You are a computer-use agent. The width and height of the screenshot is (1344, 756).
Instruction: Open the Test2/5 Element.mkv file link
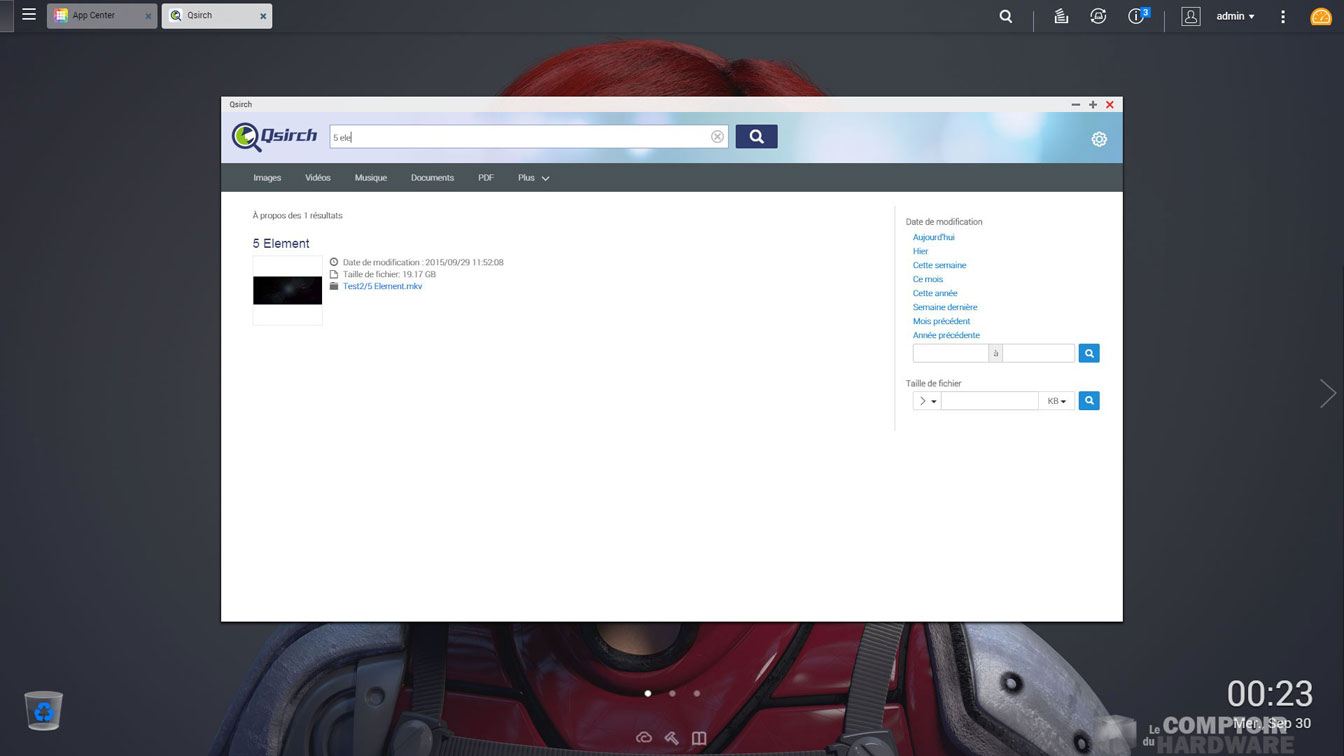(382, 287)
